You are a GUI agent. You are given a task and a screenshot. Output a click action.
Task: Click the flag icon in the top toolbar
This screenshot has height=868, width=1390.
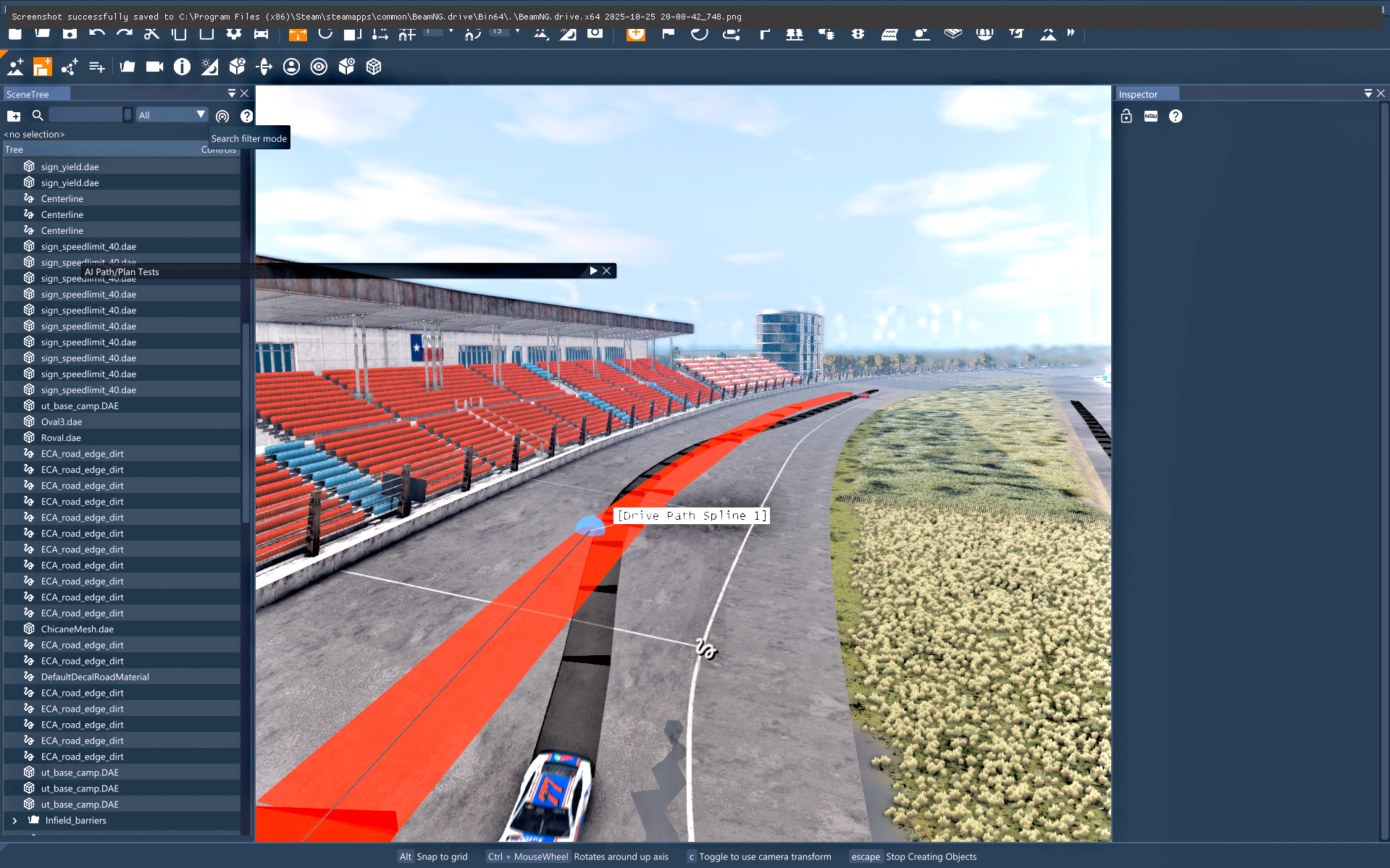pos(668,33)
